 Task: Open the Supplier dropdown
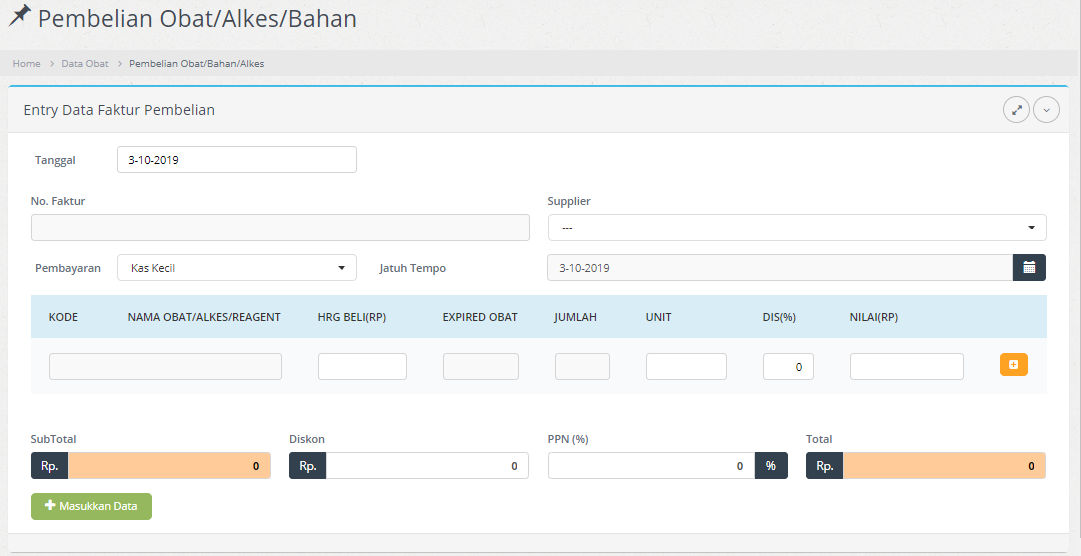pos(796,228)
